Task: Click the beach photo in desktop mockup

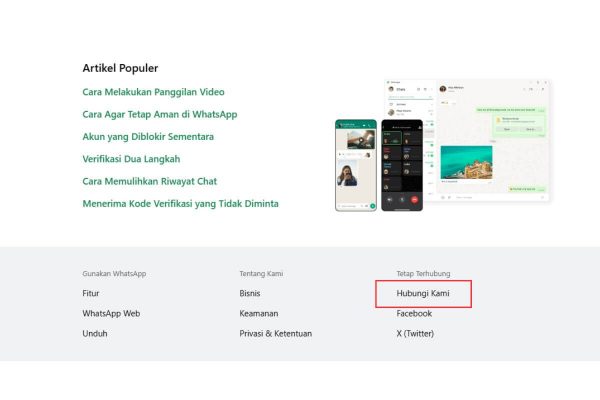Action: [466, 162]
